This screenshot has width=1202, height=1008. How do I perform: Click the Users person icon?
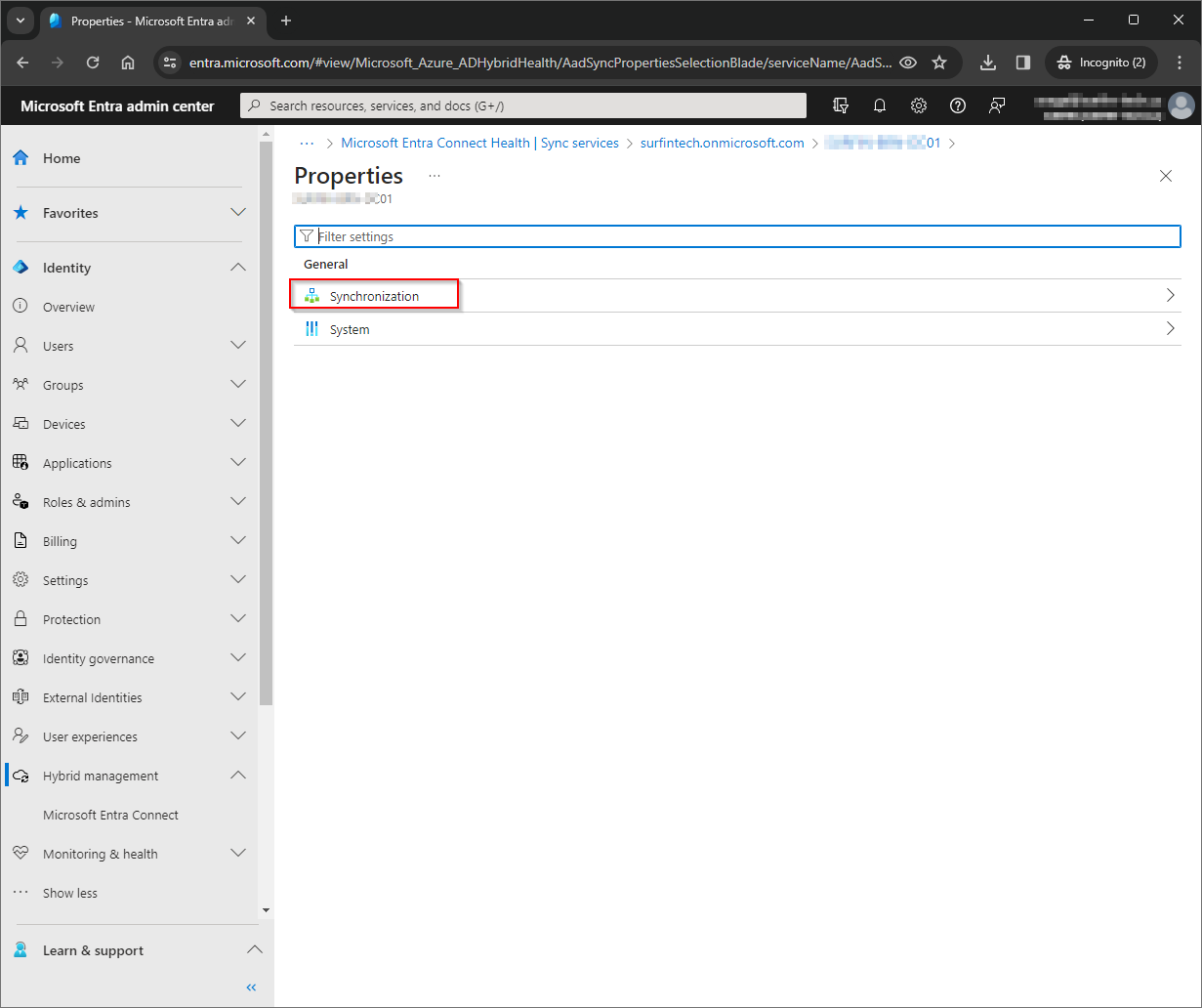coord(21,346)
